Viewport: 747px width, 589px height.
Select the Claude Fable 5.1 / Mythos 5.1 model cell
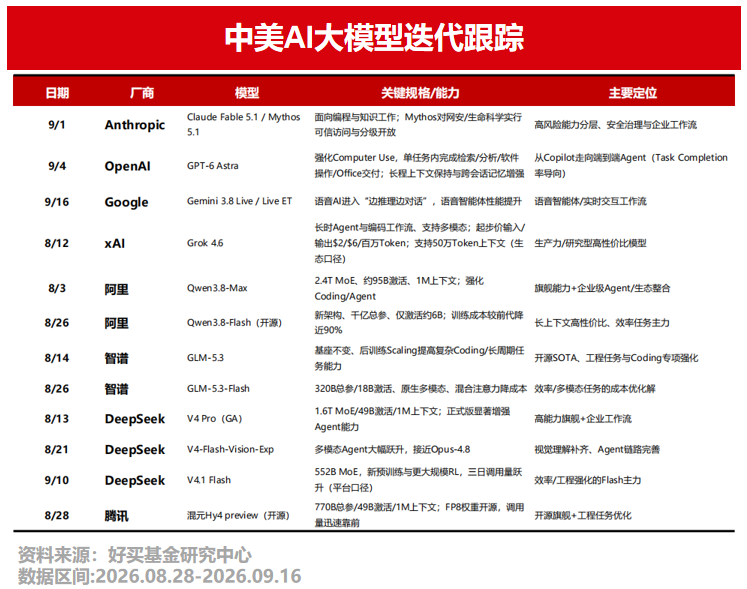coord(243,124)
